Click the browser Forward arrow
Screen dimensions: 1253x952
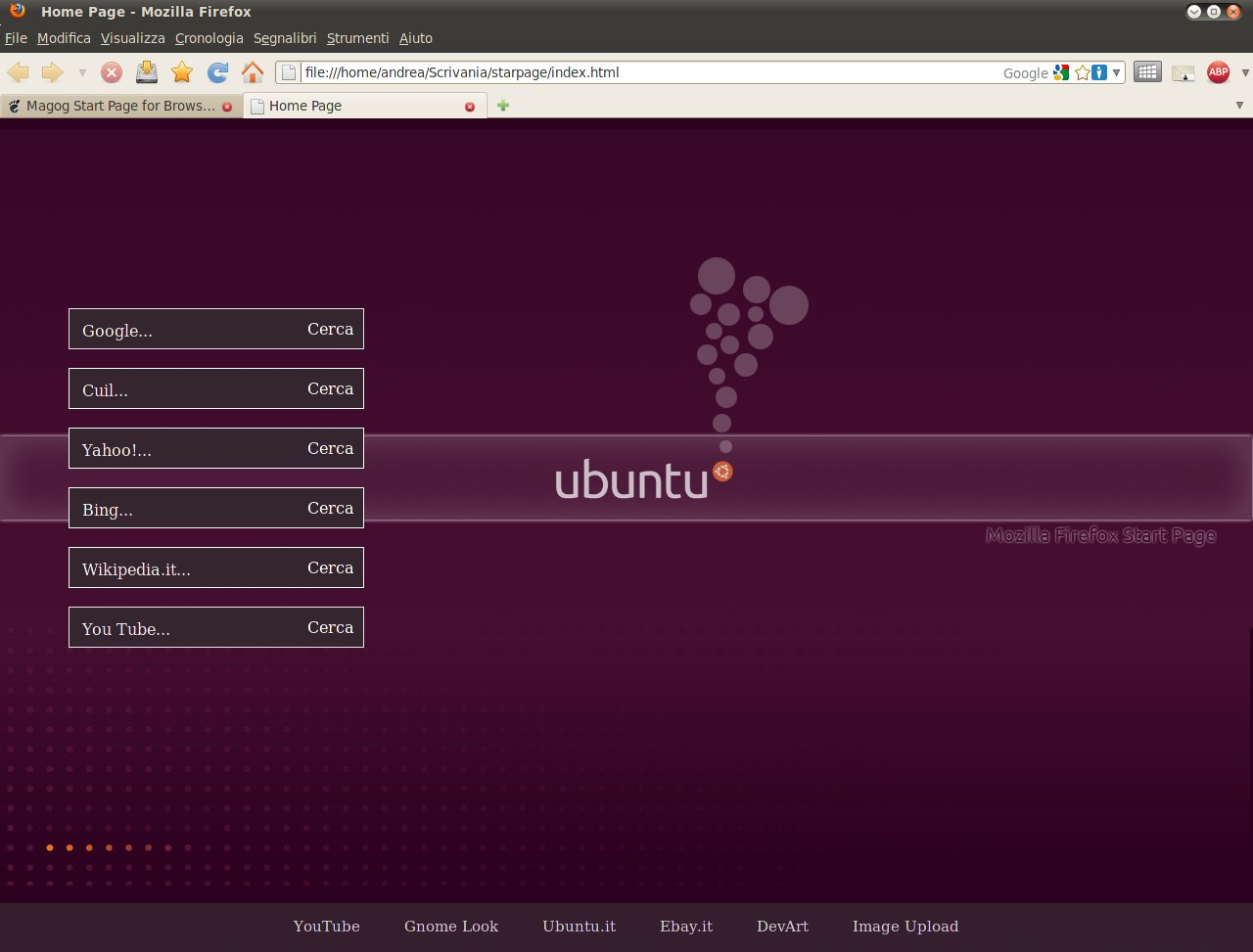pyautogui.click(x=52, y=72)
